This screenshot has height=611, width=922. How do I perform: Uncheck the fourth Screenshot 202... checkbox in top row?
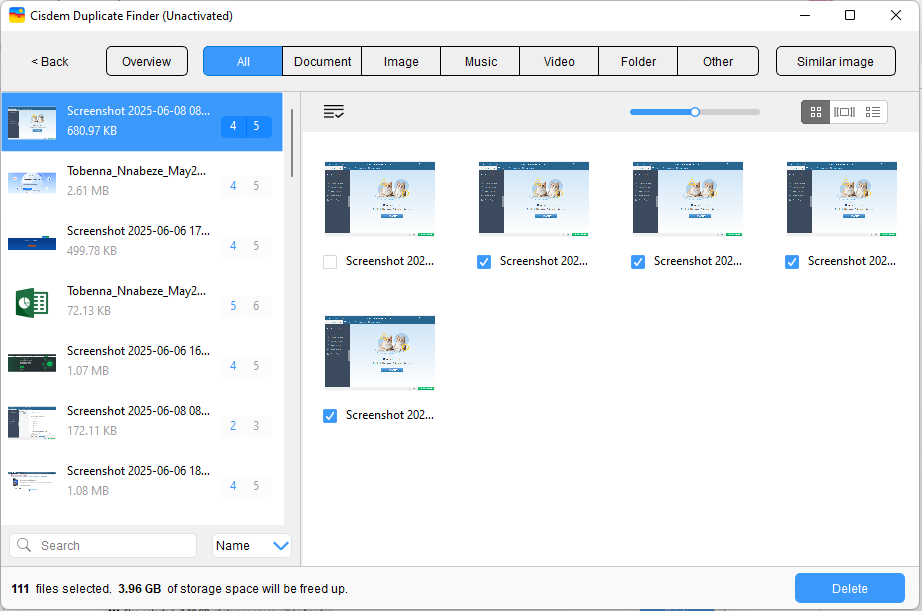click(x=792, y=262)
